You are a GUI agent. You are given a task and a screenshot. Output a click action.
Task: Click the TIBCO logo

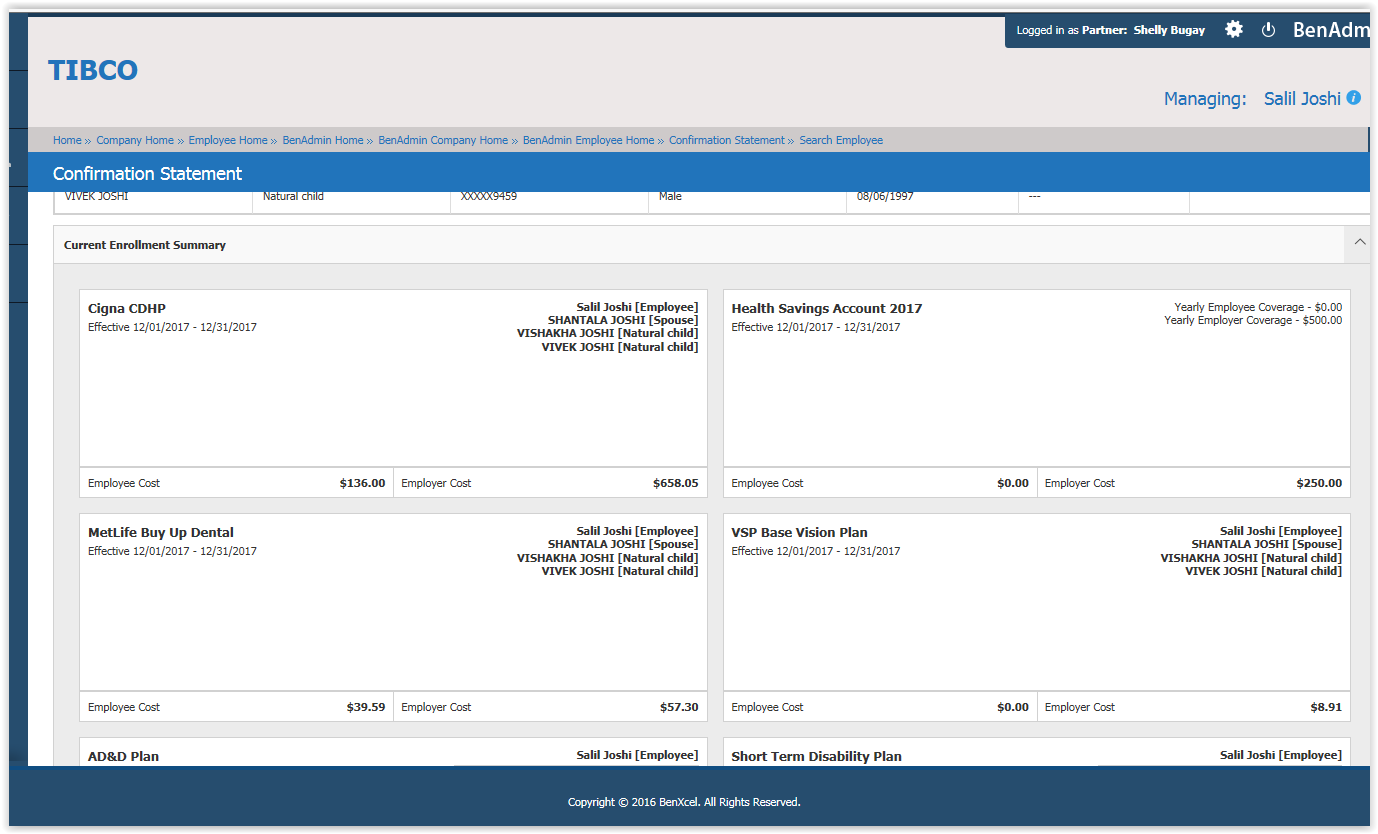click(93, 71)
